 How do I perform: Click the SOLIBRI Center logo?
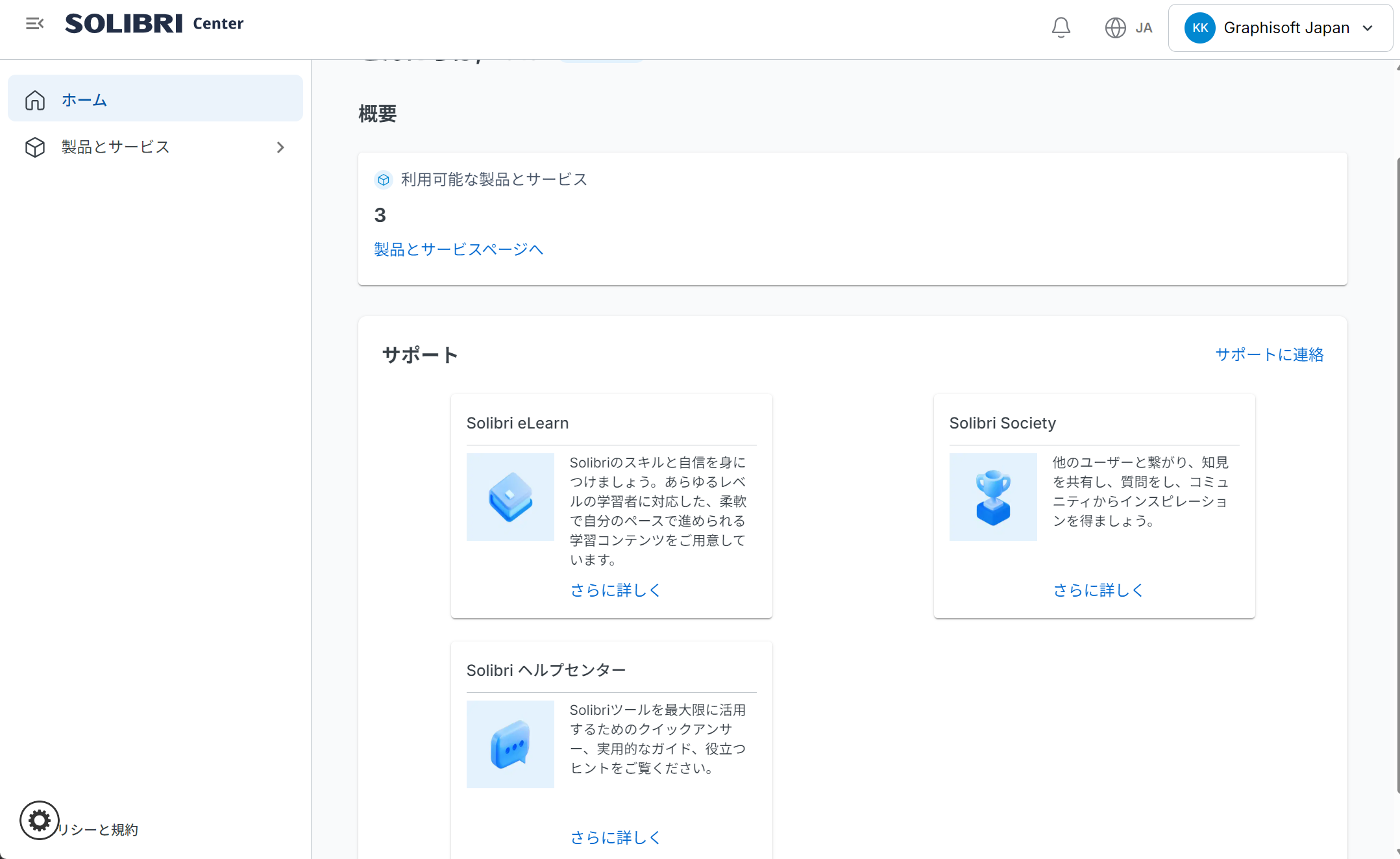(154, 23)
